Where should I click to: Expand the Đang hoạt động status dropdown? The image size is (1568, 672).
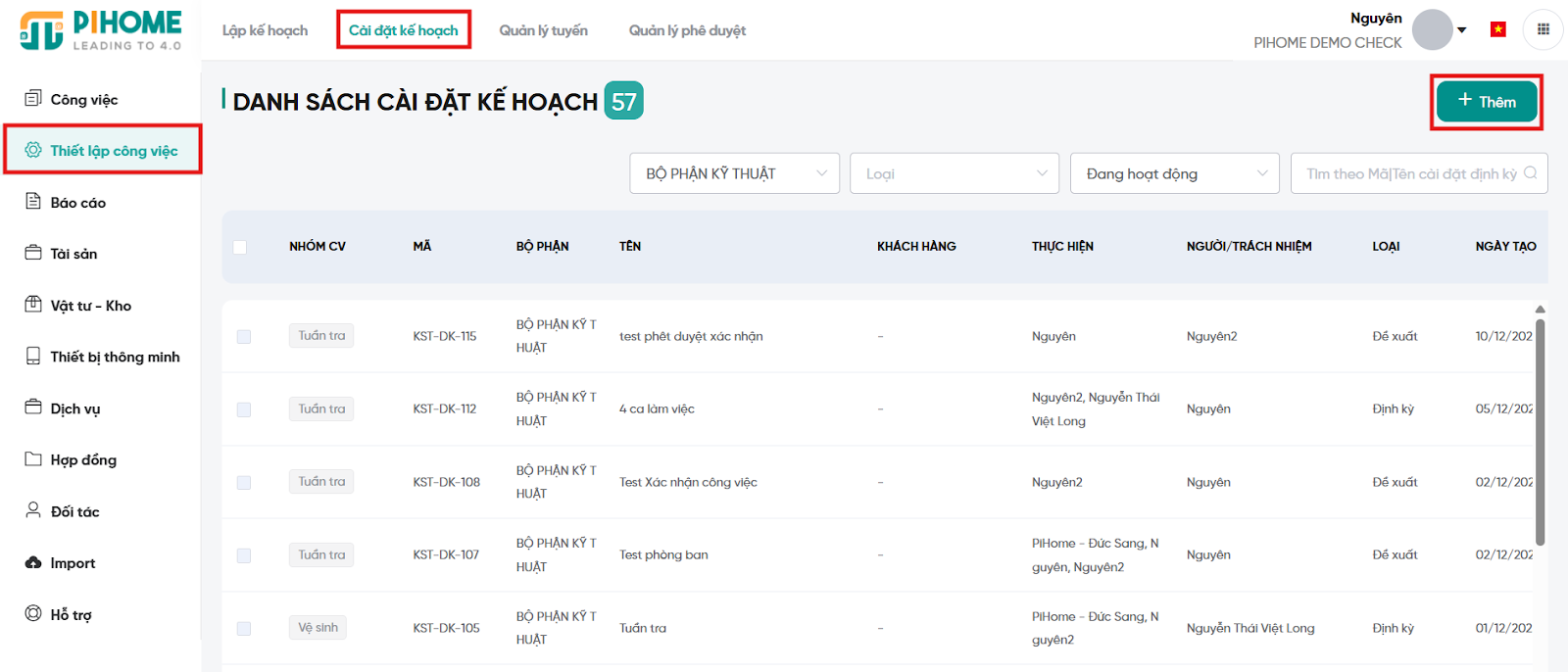[1174, 173]
